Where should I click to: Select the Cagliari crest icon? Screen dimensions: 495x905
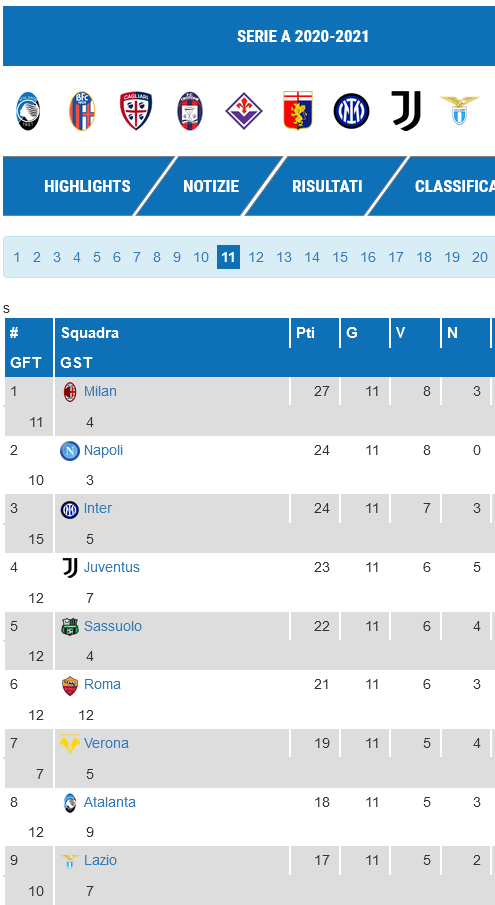(x=136, y=111)
